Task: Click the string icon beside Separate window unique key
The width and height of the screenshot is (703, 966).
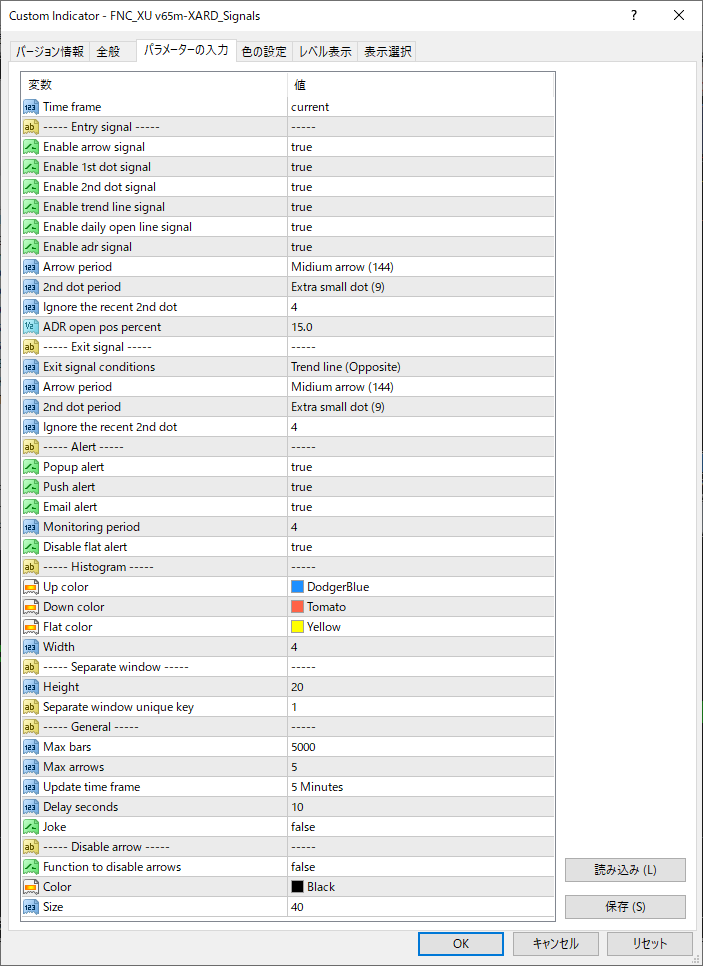Action: tap(30, 707)
